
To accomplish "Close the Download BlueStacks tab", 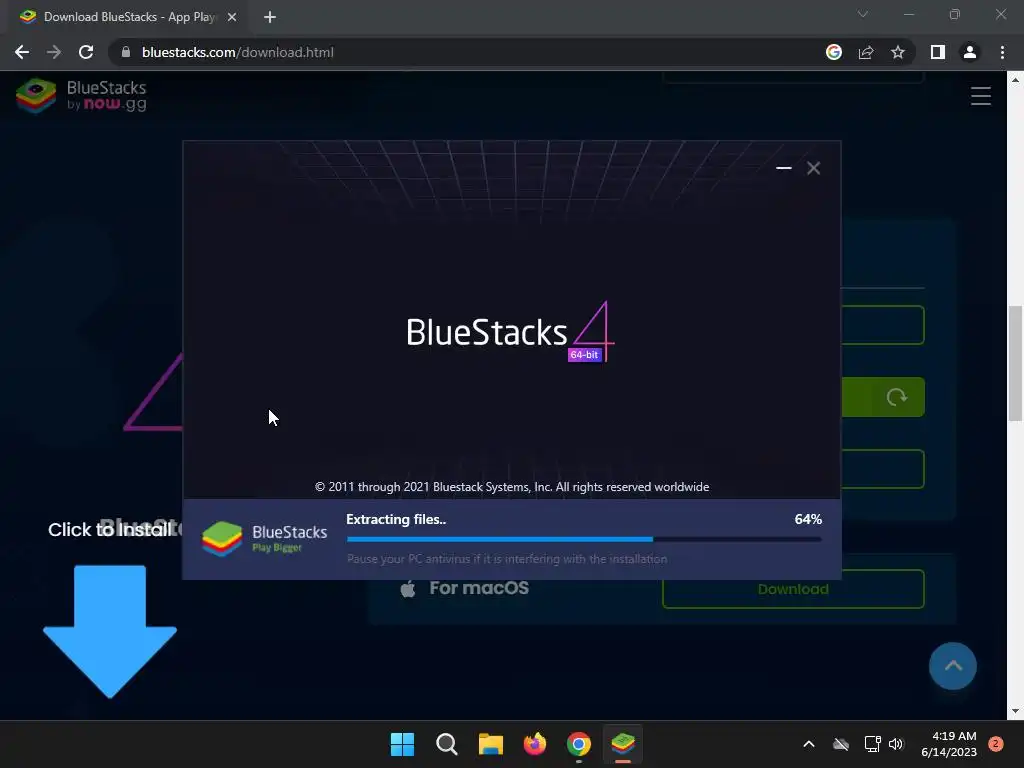I will (x=232, y=17).
